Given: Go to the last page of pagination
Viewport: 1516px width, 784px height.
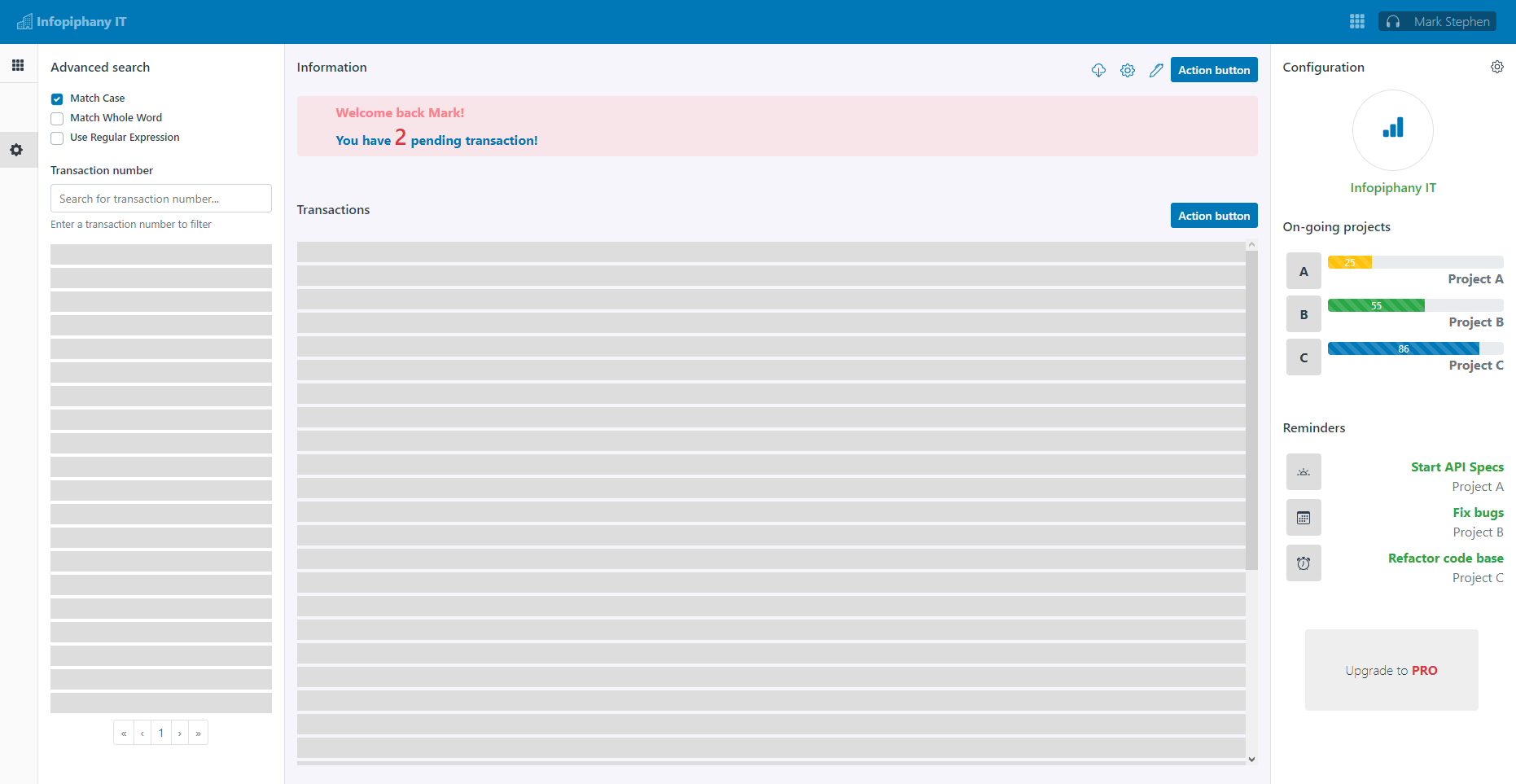Looking at the screenshot, I should point(198,734).
